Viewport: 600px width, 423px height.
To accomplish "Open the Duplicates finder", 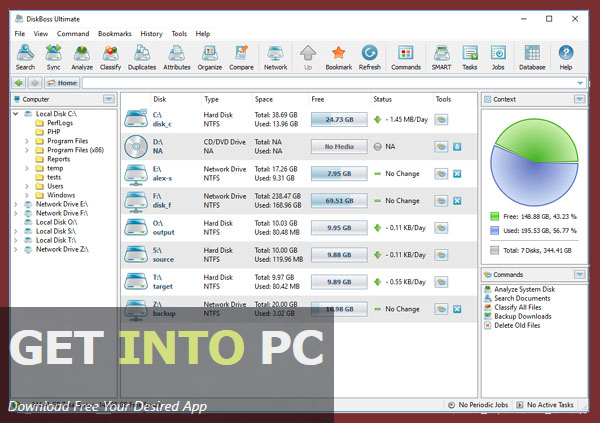I will (143, 57).
